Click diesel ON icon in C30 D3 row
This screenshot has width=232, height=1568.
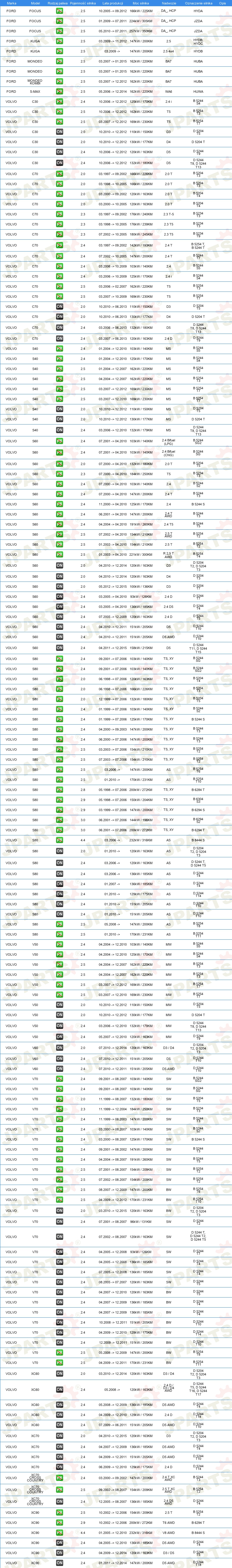[59, 132]
